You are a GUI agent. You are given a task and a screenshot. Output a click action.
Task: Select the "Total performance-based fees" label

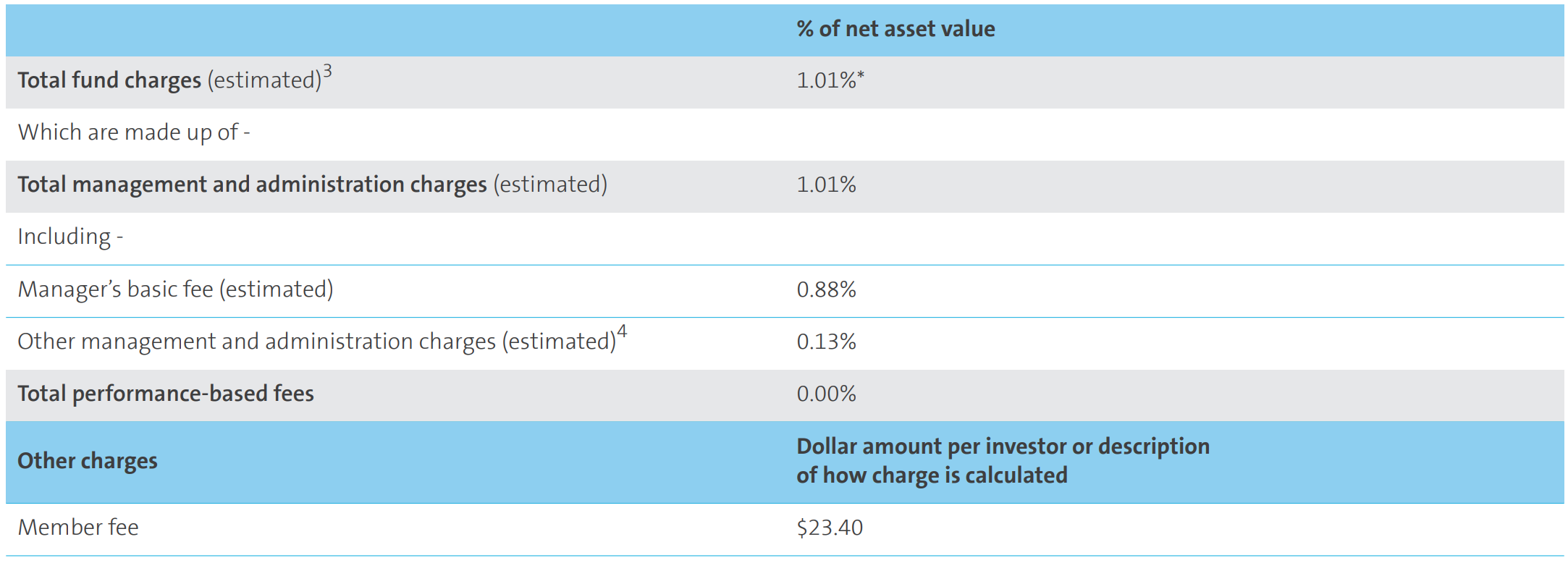click(x=166, y=394)
